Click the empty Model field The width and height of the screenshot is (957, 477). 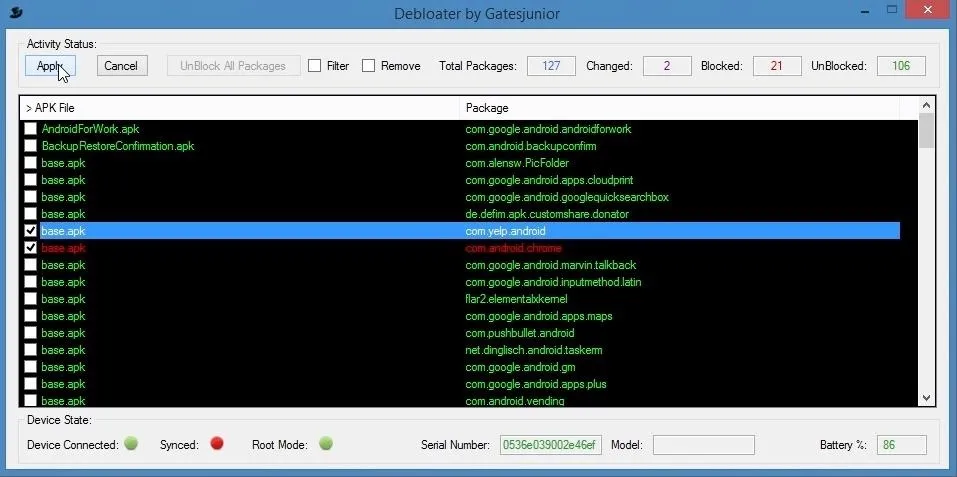click(704, 445)
